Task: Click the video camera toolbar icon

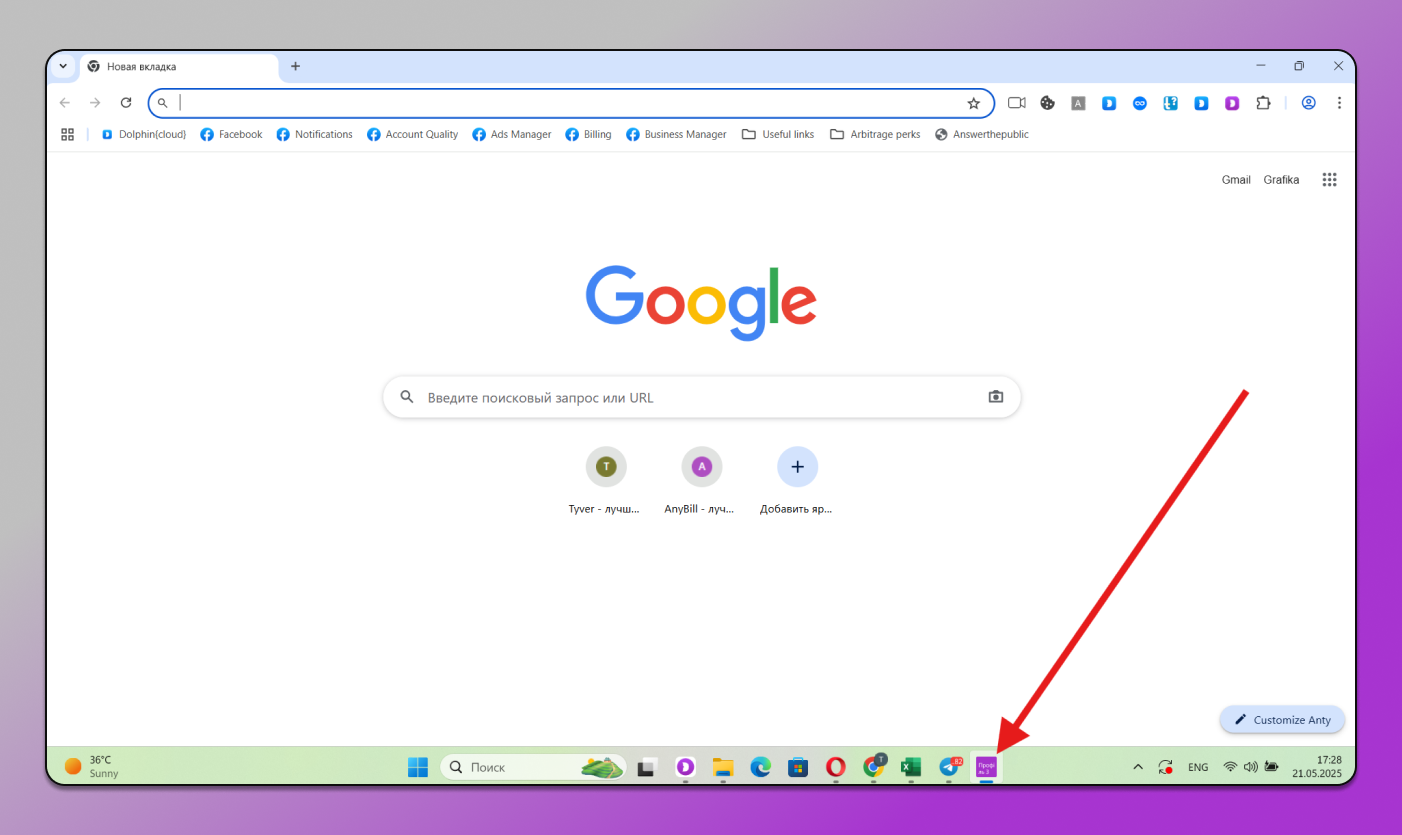Action: click(x=1017, y=103)
